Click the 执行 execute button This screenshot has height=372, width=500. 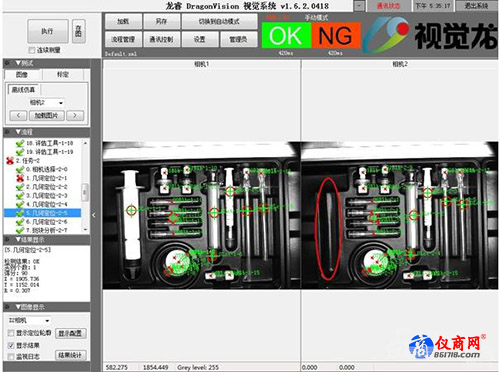click(x=48, y=31)
